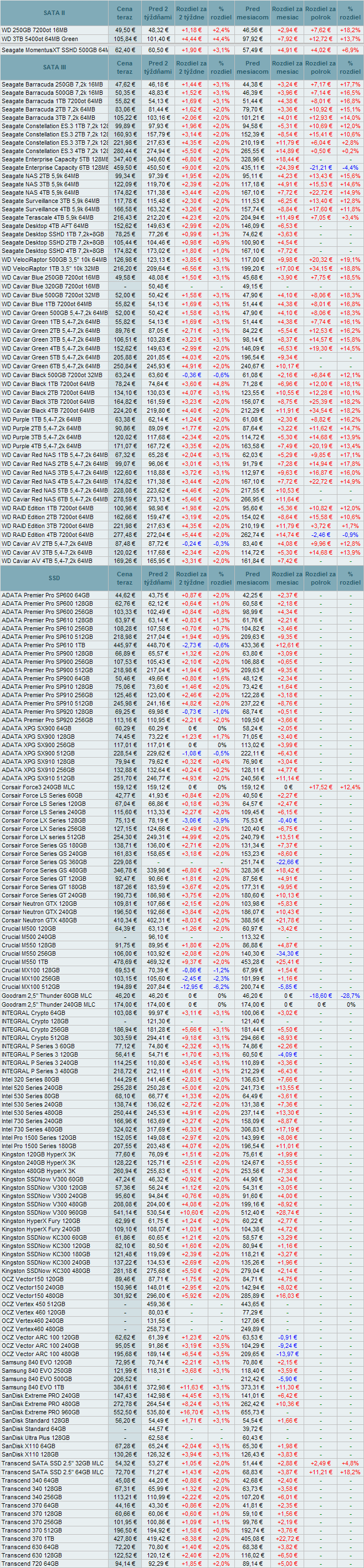Select Cena teraz header in SSD section

[125, 579]
